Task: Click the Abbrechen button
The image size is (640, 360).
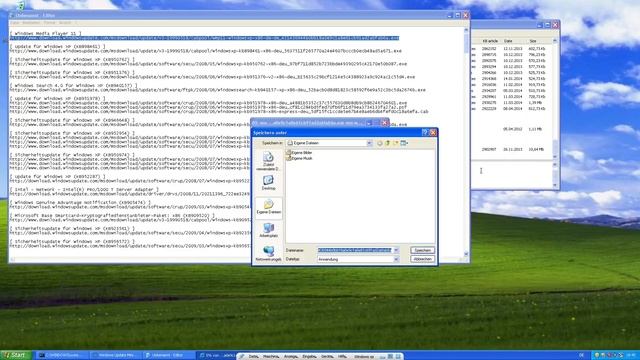Action: (422, 259)
